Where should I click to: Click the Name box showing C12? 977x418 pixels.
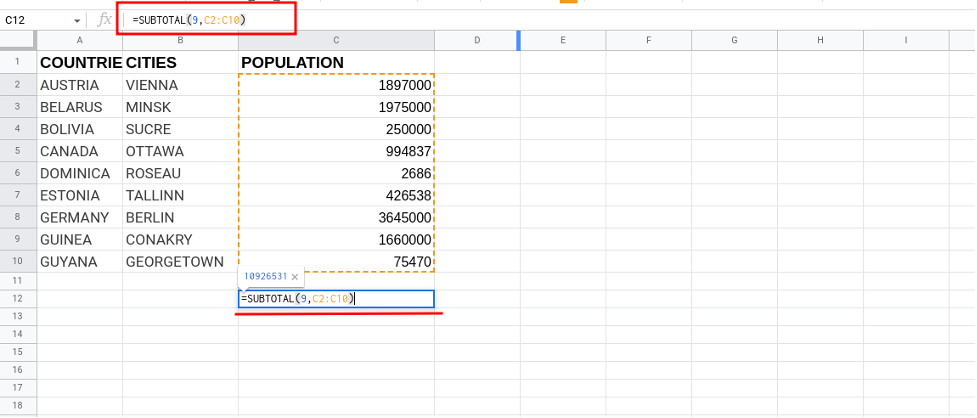click(44, 21)
